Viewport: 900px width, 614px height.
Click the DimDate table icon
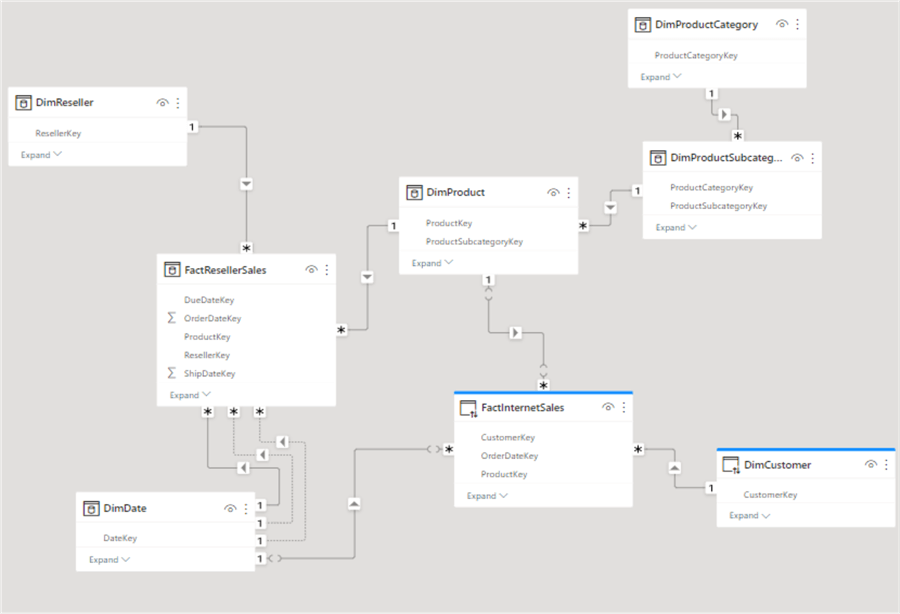(91, 508)
